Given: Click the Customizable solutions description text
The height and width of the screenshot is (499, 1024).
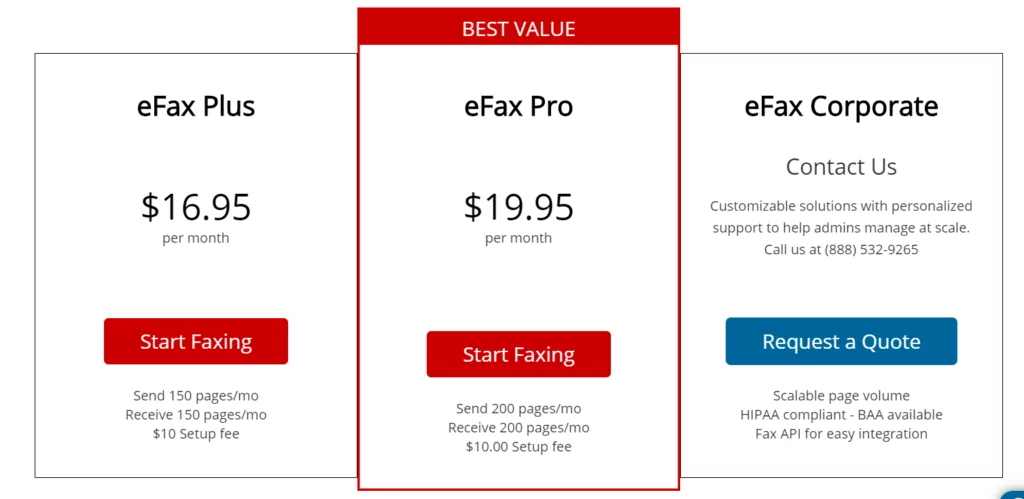Looking at the screenshot, I should coord(841,206).
